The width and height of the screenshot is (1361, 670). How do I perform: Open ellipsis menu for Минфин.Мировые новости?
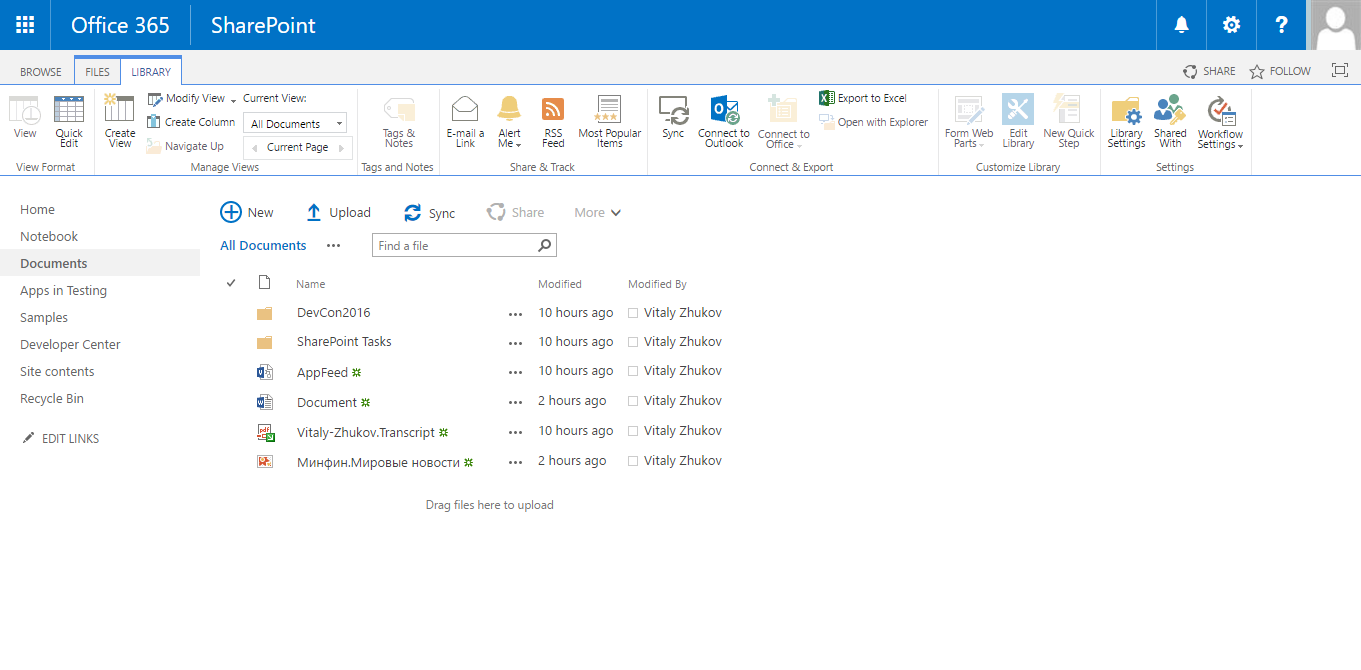click(x=515, y=462)
